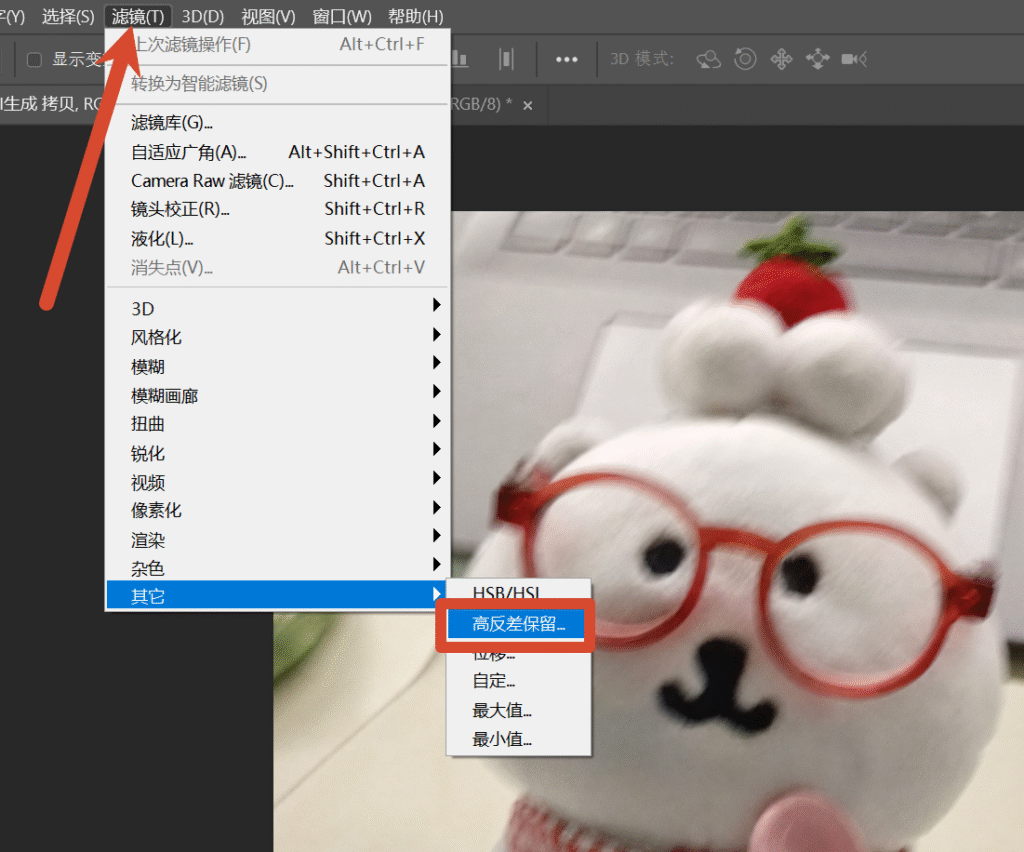Screen dimensions: 1024x852
Task: Select the 3D slide object icon
Action: click(817, 59)
